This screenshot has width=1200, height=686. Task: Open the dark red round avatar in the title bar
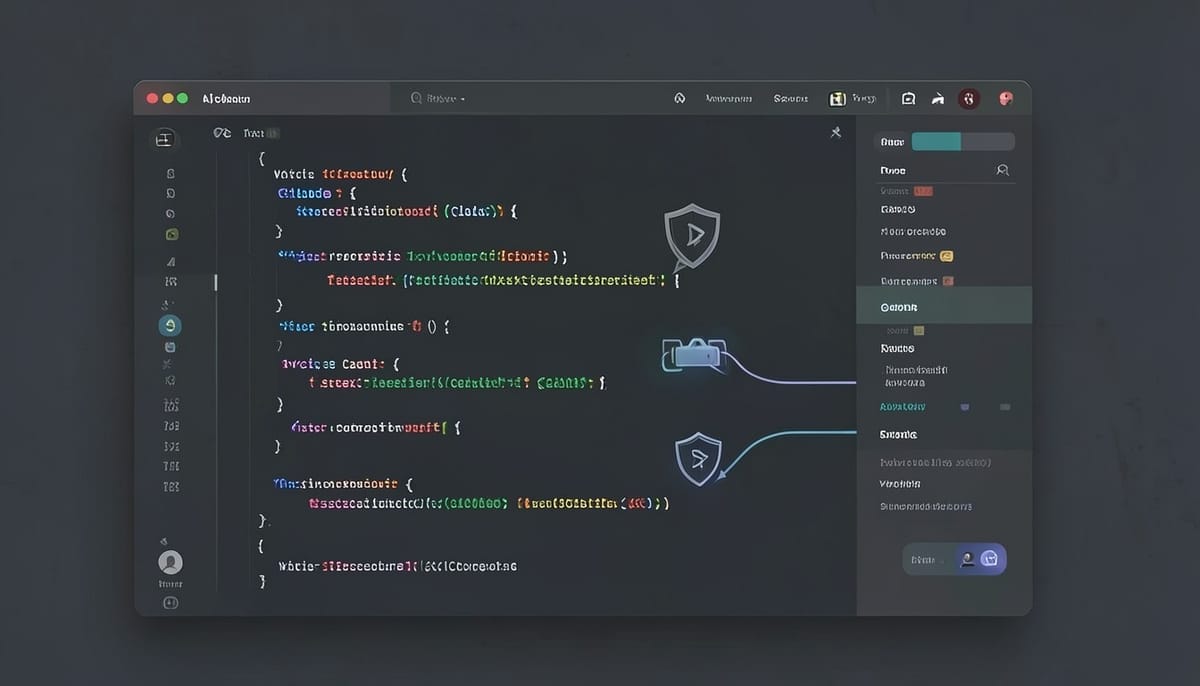tap(968, 98)
